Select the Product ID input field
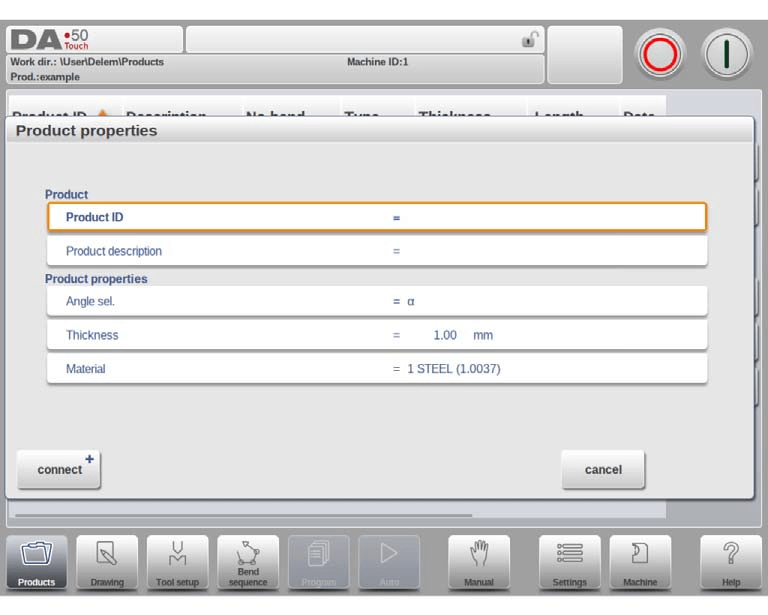This screenshot has height=615, width=768. 377,217
